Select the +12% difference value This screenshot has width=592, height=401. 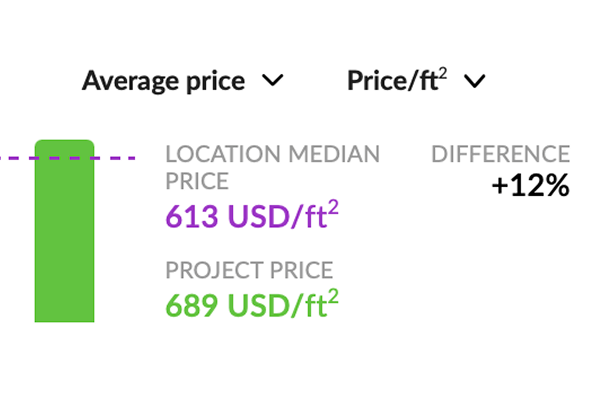(x=530, y=185)
